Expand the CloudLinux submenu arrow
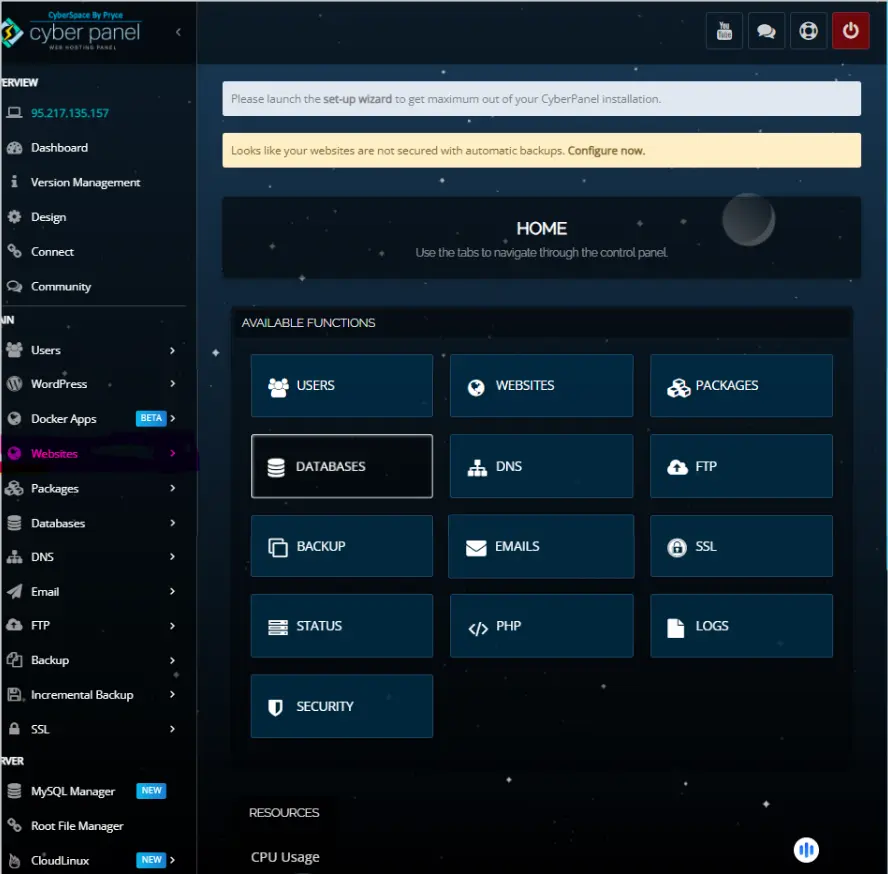Viewport: 888px width, 874px height. click(x=172, y=860)
